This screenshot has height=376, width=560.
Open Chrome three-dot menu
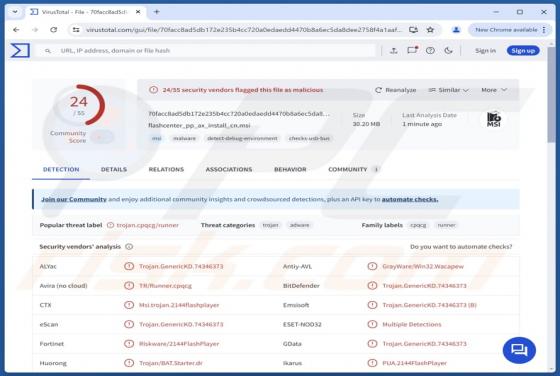pyautogui.click(x=544, y=30)
